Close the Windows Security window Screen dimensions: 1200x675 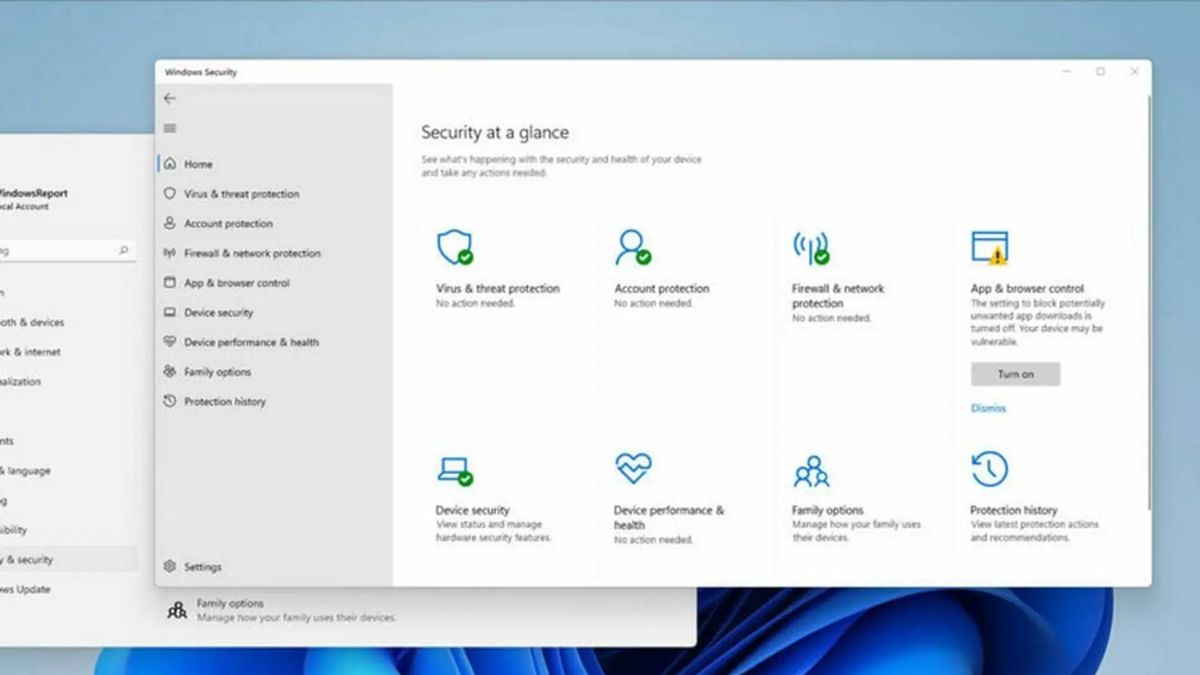(x=1134, y=72)
